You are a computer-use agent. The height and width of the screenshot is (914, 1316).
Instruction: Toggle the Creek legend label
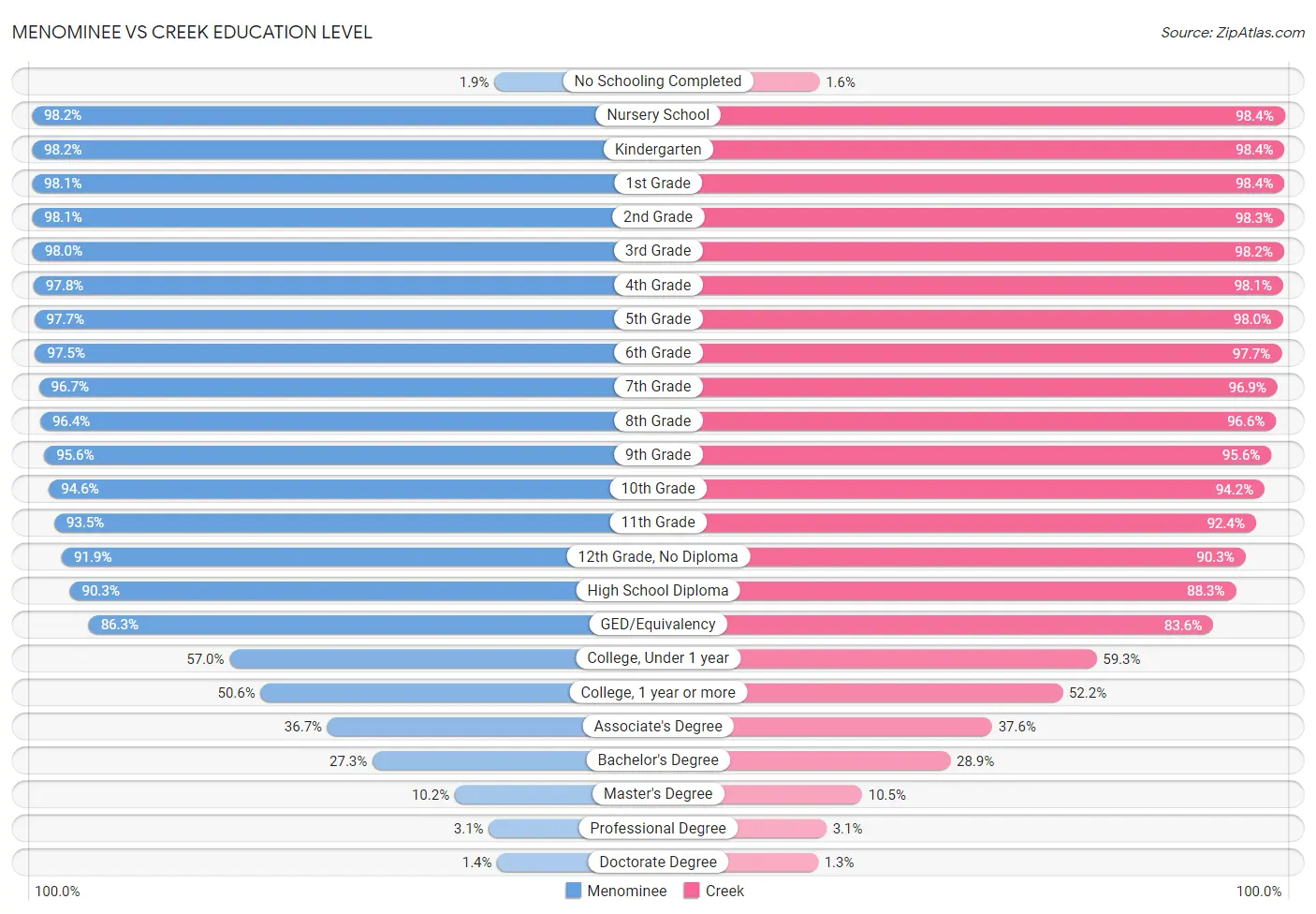(724, 891)
